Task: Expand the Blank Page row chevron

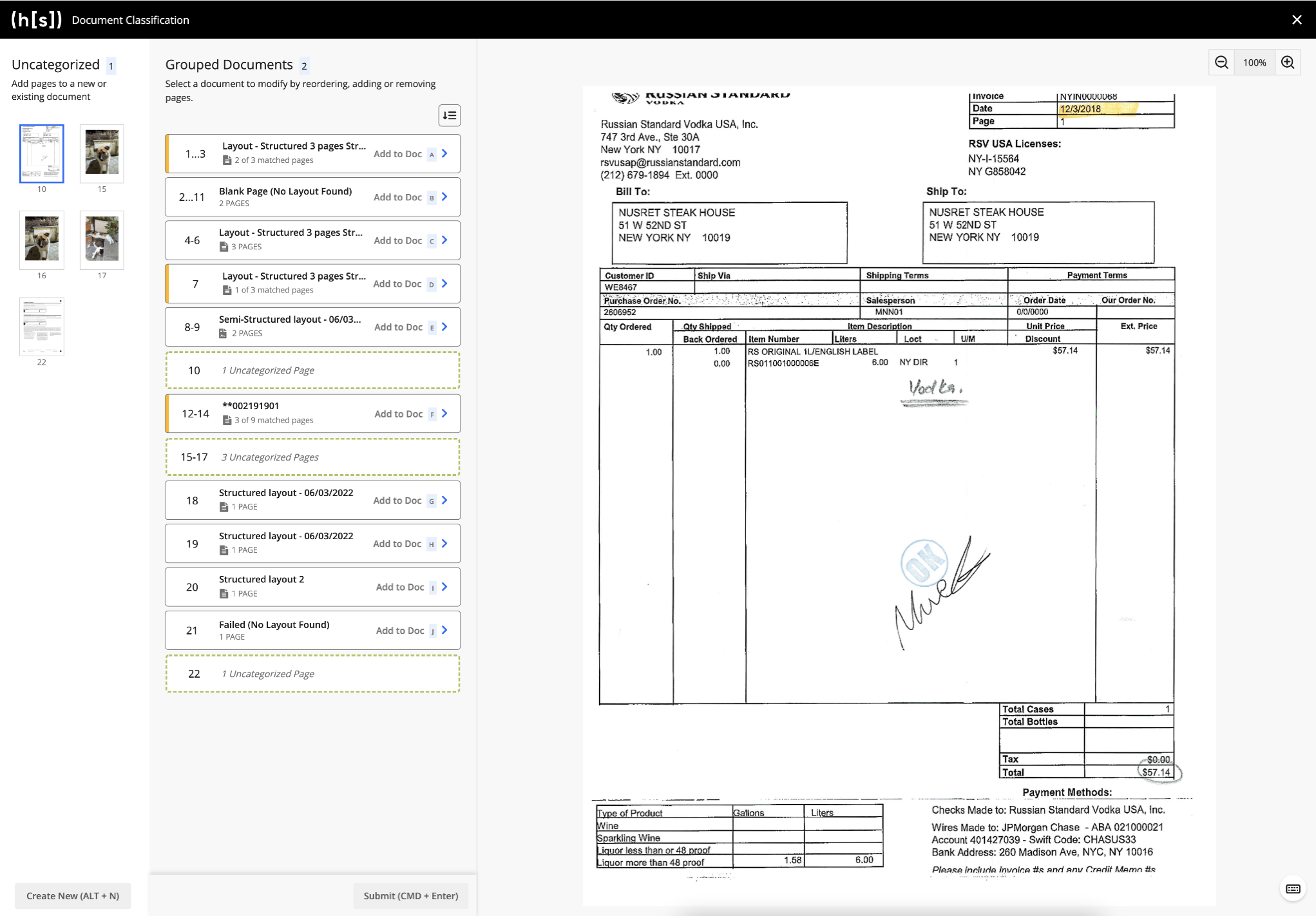Action: (x=444, y=196)
